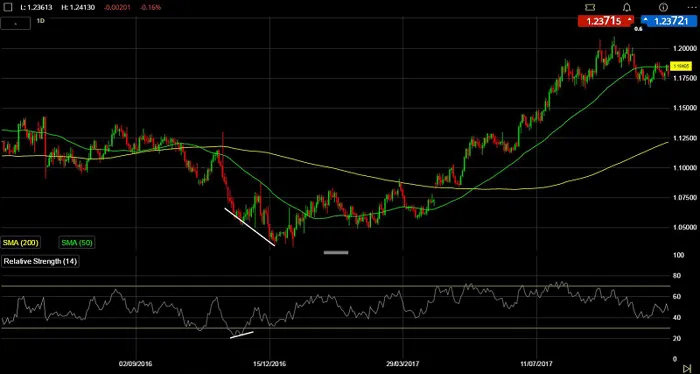700x374 pixels.
Task: Open the chart dropdown box at top left
Action: click(16, 24)
